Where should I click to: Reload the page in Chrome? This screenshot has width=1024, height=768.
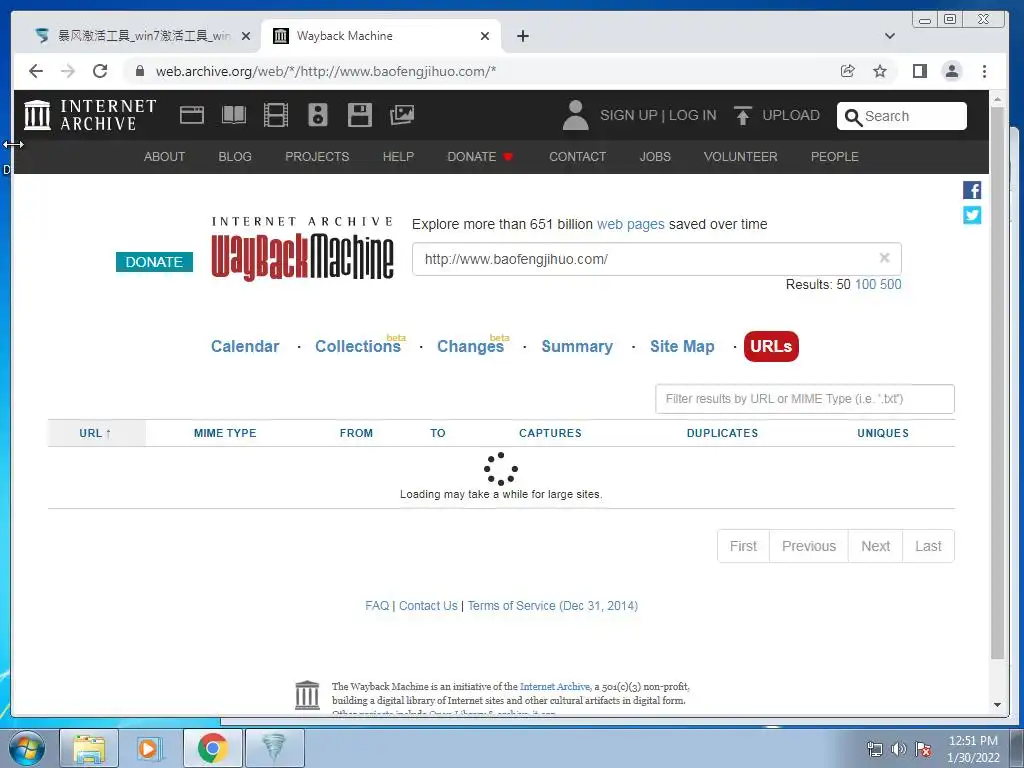[100, 71]
